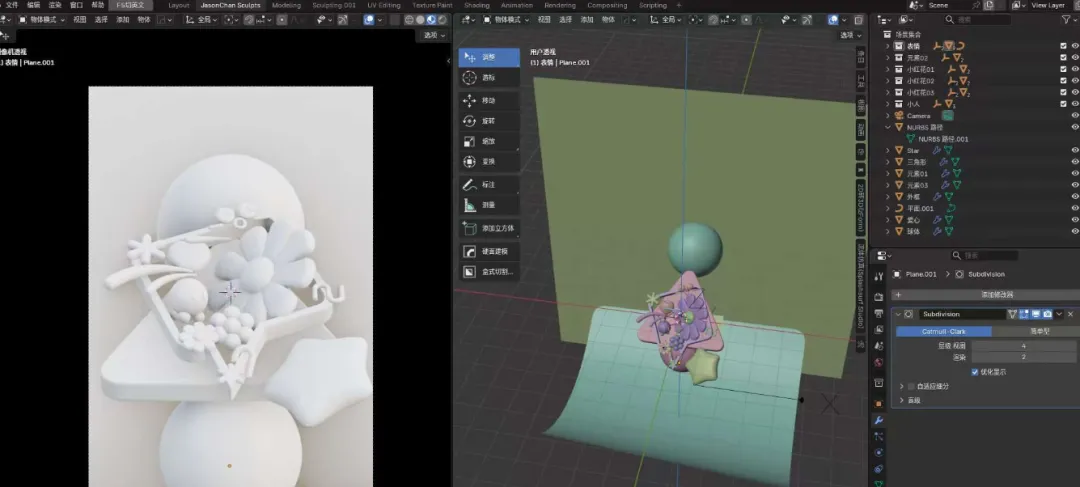Image resolution: width=1080 pixels, height=487 pixels.
Task: Select the 变换 transform tool
Action: (489, 161)
